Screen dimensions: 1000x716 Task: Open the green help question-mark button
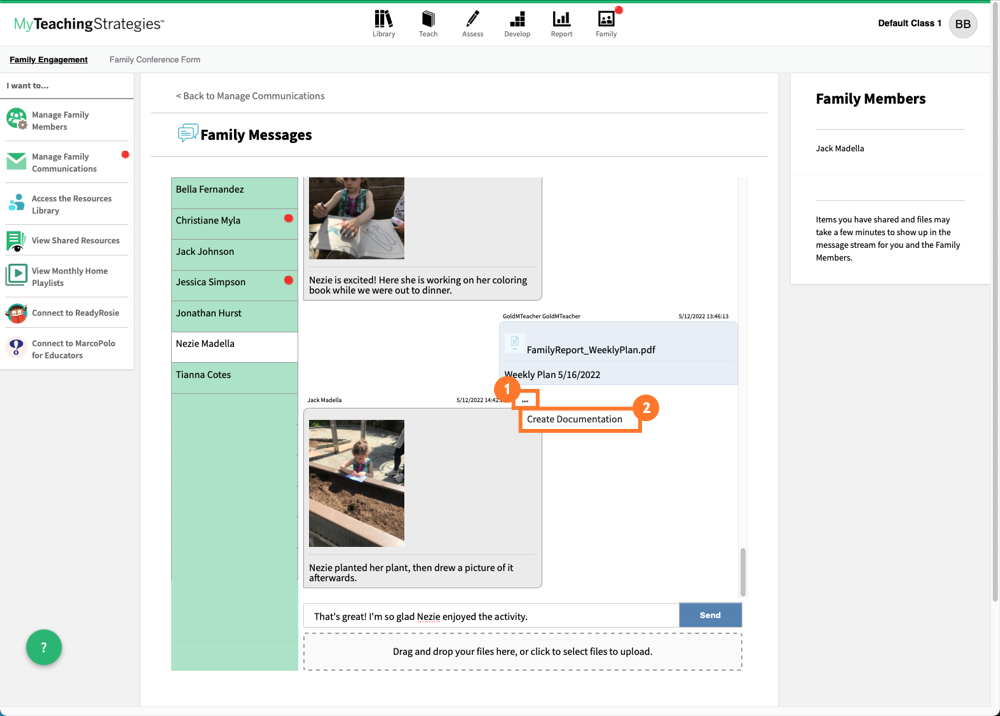tap(43, 647)
